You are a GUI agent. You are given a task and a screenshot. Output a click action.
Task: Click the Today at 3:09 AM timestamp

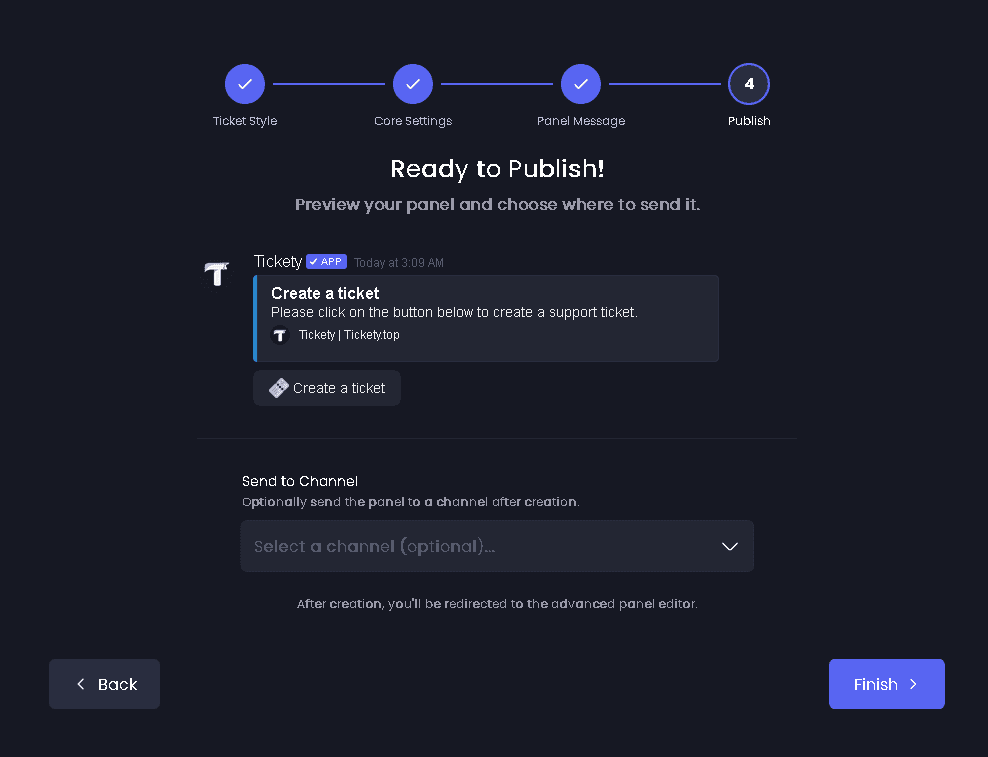[x=398, y=262]
